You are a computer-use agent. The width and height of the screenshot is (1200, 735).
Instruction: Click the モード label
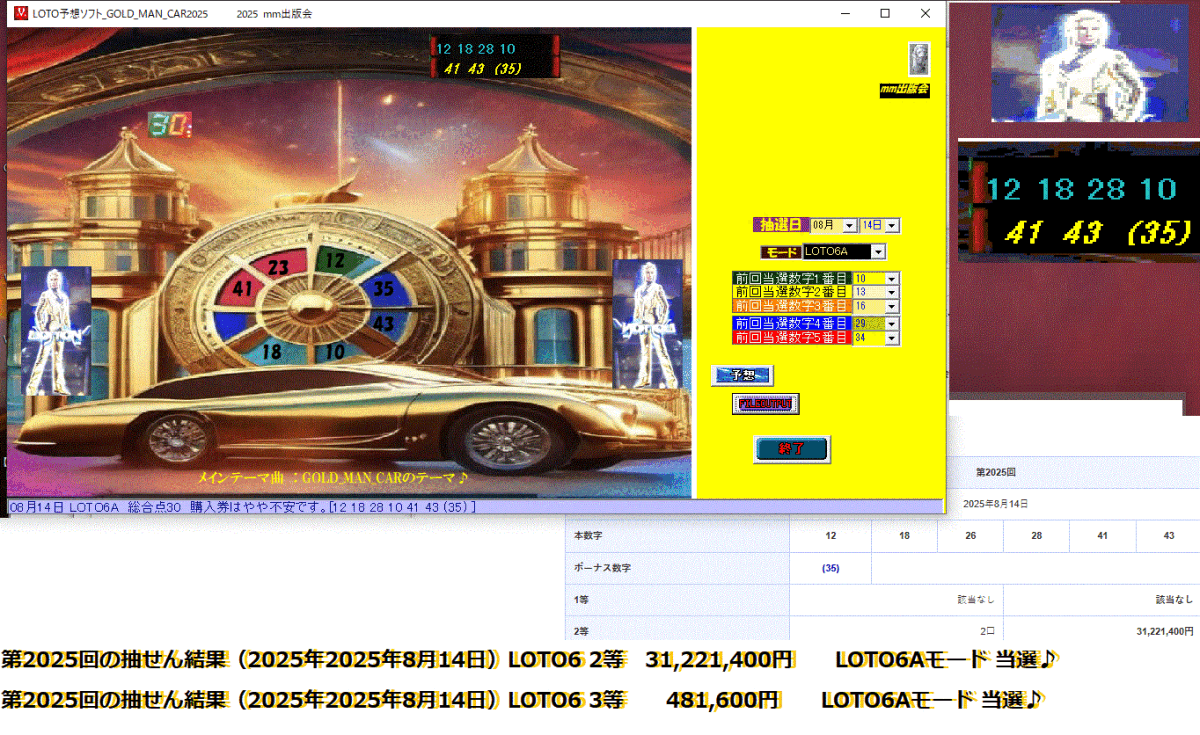pos(780,252)
